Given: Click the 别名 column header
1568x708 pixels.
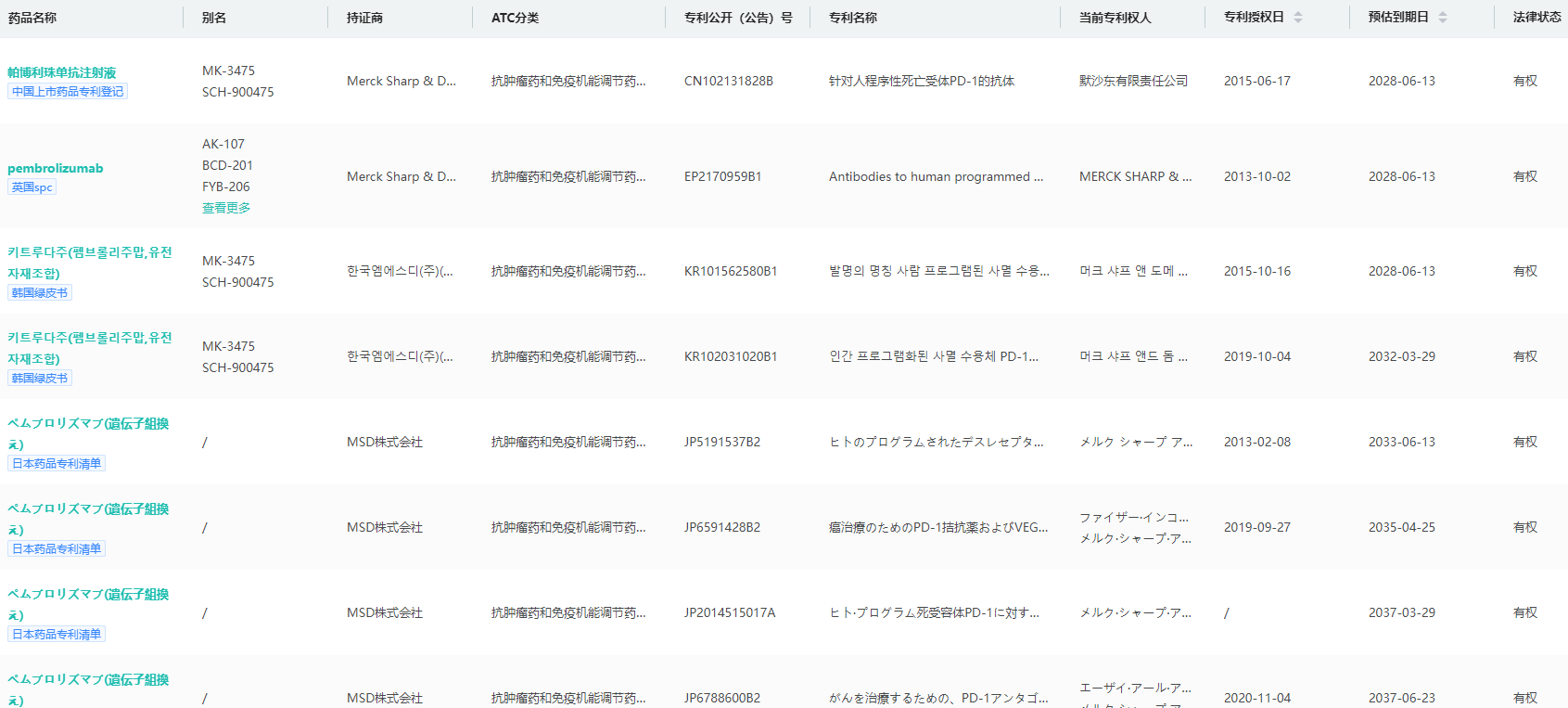Looking at the screenshot, I should tap(214, 18).
